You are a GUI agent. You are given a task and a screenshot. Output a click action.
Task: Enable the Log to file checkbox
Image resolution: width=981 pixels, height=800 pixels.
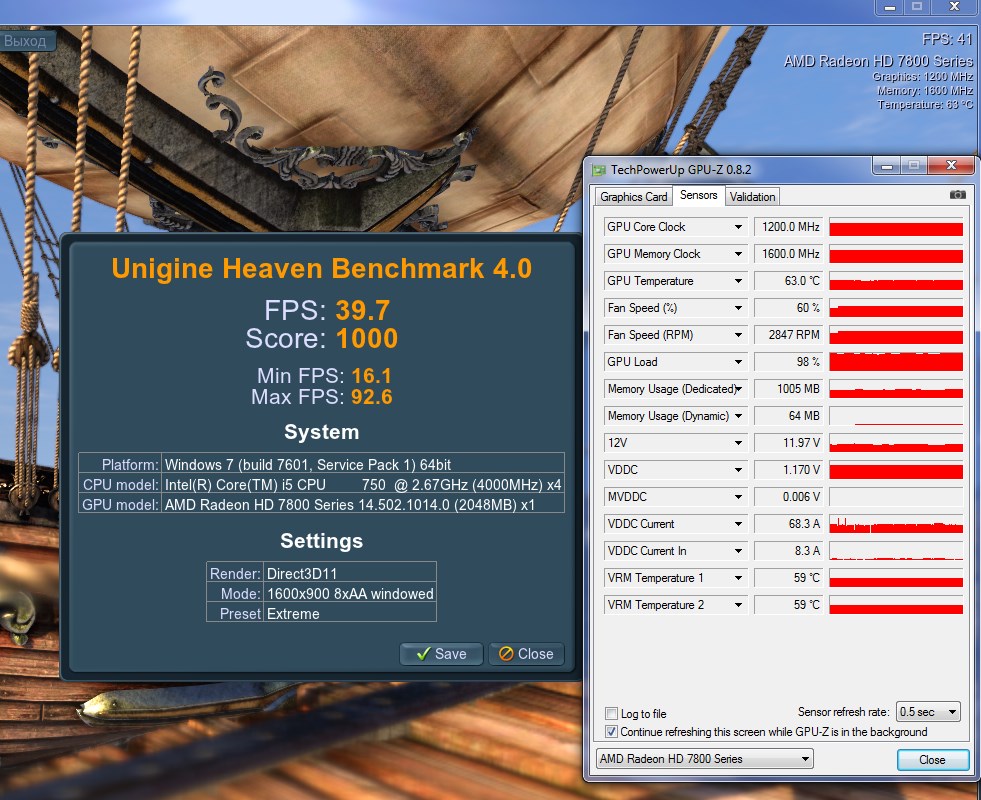pyautogui.click(x=611, y=714)
